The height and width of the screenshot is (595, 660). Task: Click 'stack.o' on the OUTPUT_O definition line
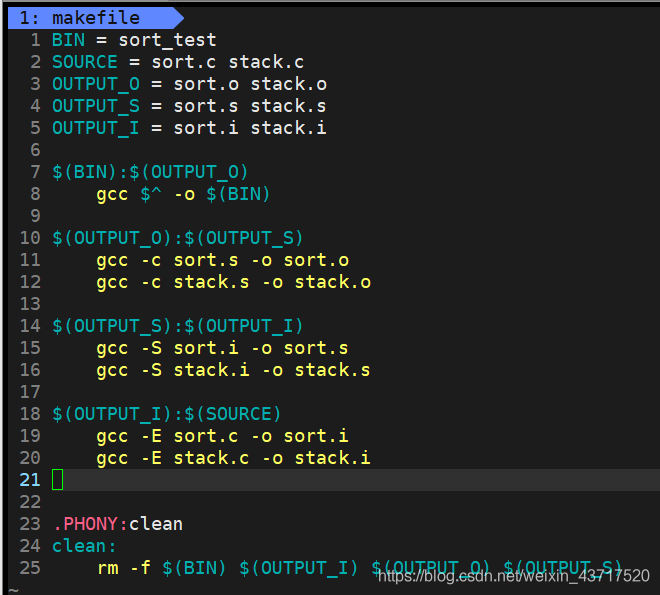[289, 84]
